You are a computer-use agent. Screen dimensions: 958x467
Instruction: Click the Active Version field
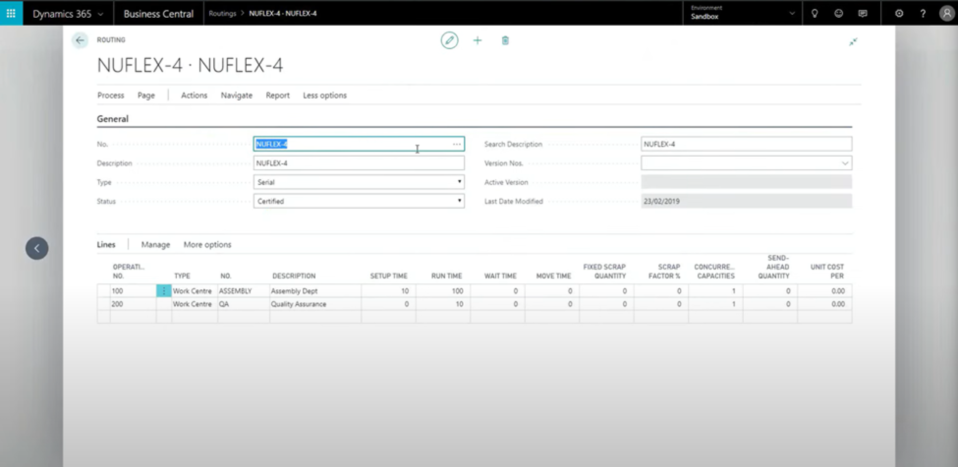click(x=747, y=182)
